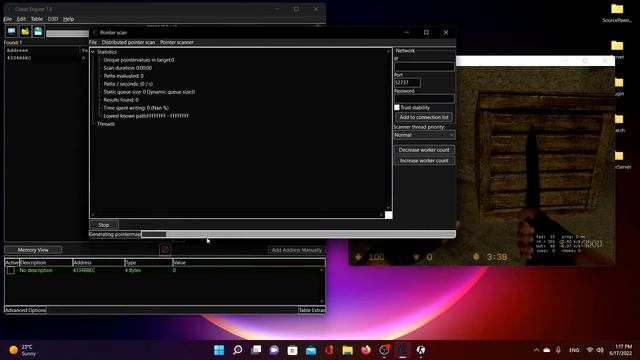Open File Explorer from taskbar
Screen dimensions: 640x360
348,350
